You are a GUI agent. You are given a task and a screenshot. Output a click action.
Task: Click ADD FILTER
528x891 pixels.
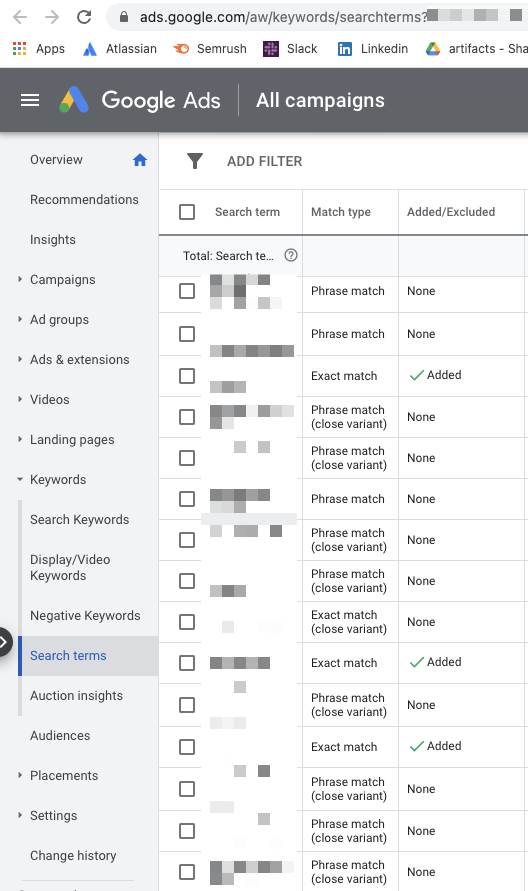[x=264, y=161]
